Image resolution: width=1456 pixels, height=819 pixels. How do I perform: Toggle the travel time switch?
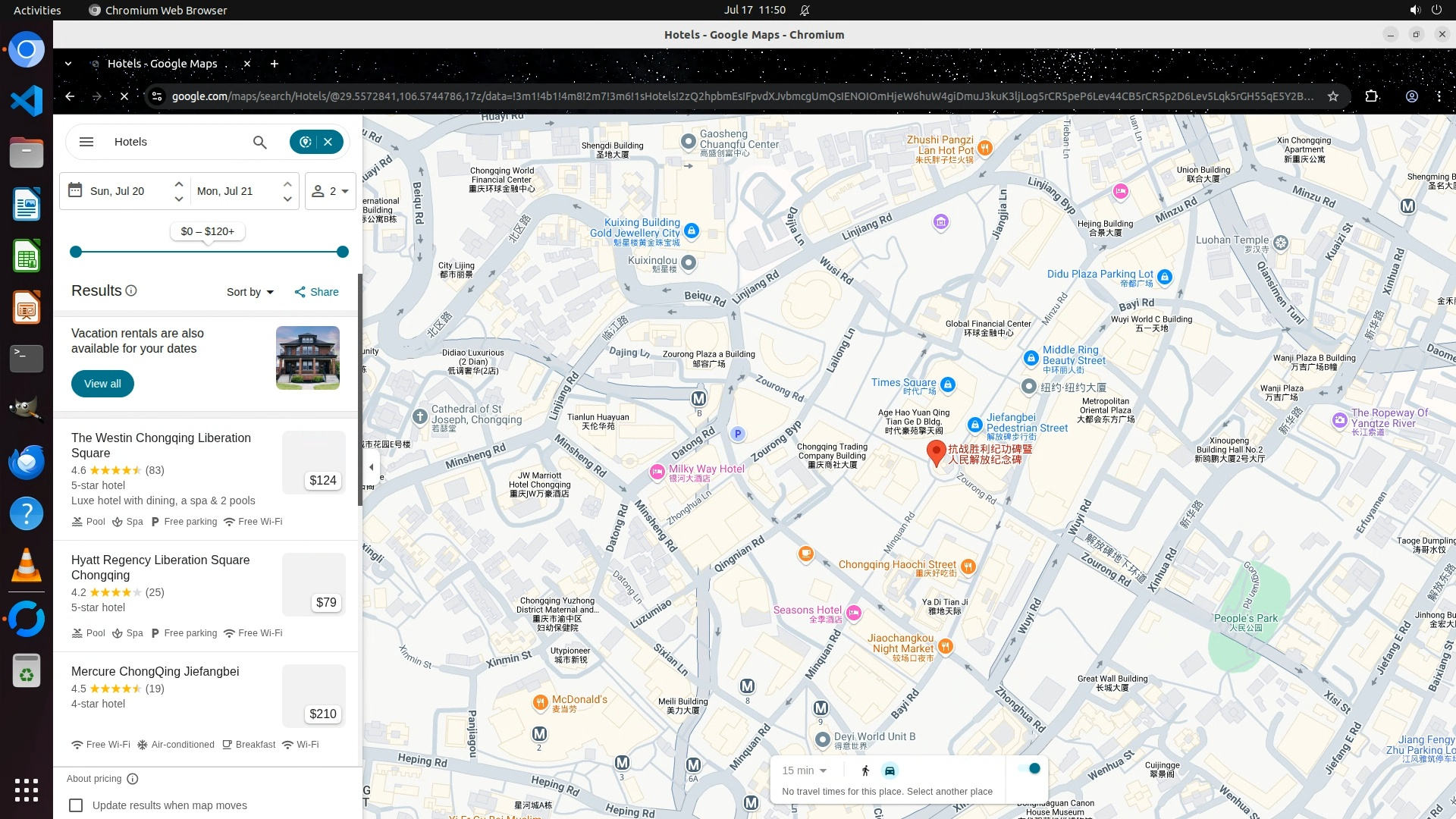[1029, 769]
